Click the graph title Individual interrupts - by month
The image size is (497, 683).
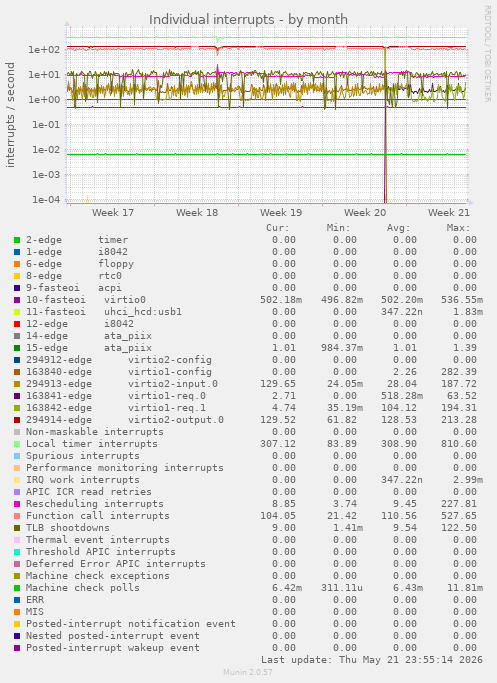click(x=248, y=20)
